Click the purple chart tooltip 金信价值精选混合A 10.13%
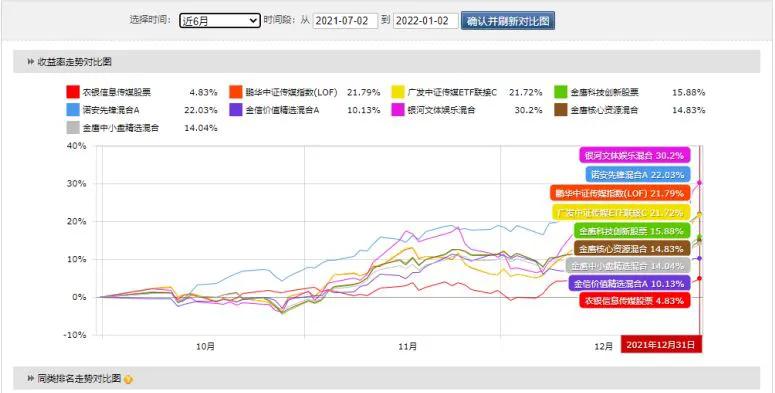The height and width of the screenshot is (393, 775). point(629,283)
